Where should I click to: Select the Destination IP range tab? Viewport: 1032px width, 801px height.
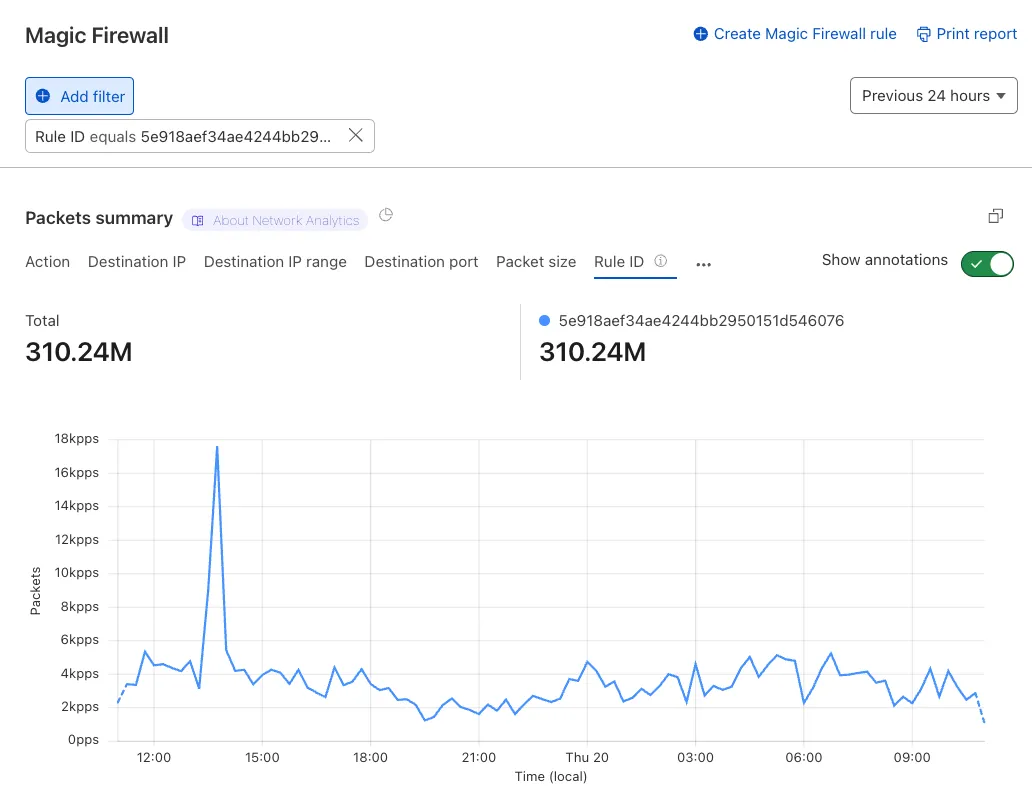[x=275, y=262]
